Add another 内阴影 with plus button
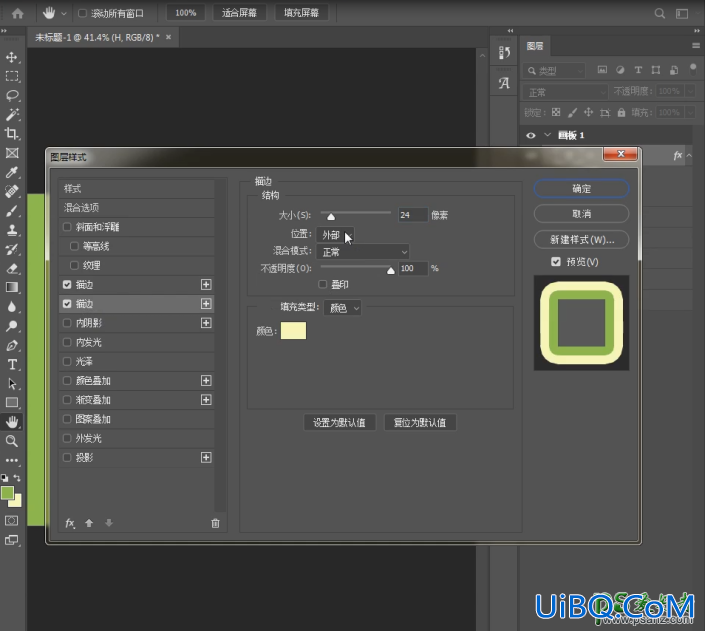 coord(206,323)
